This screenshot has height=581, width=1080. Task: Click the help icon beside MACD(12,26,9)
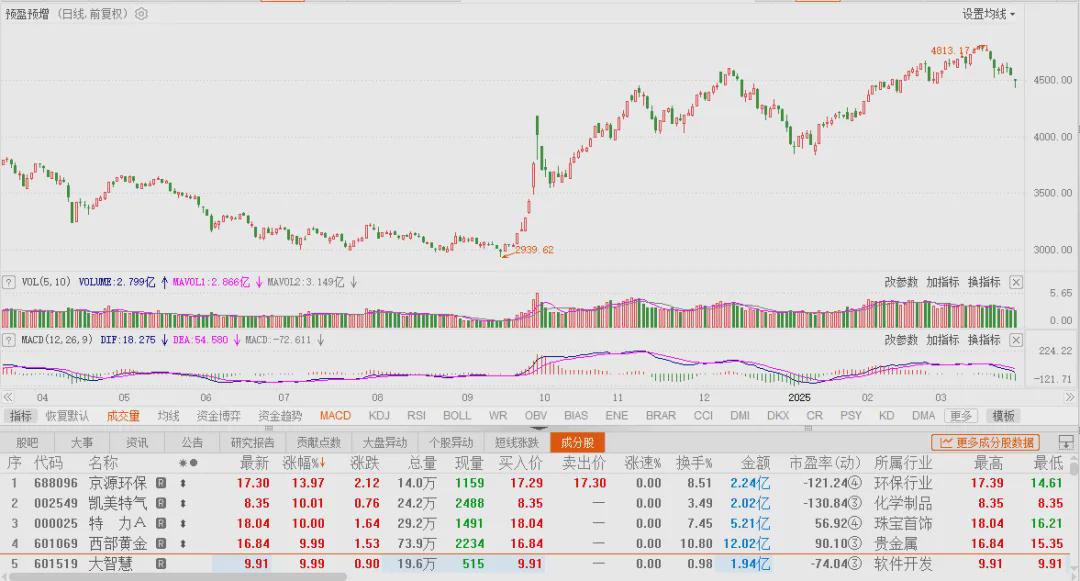pos(9,340)
